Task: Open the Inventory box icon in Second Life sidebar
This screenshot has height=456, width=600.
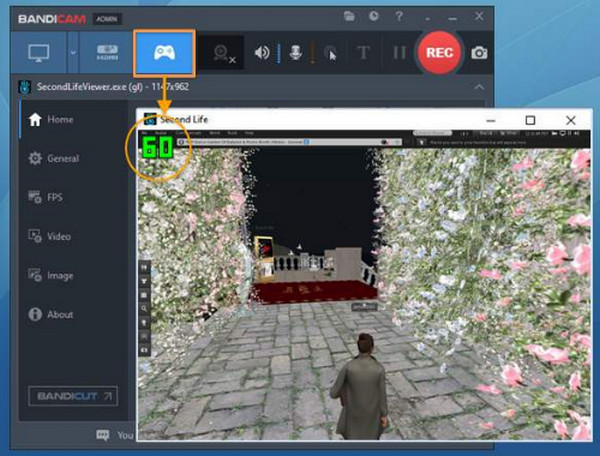Action: click(x=144, y=295)
